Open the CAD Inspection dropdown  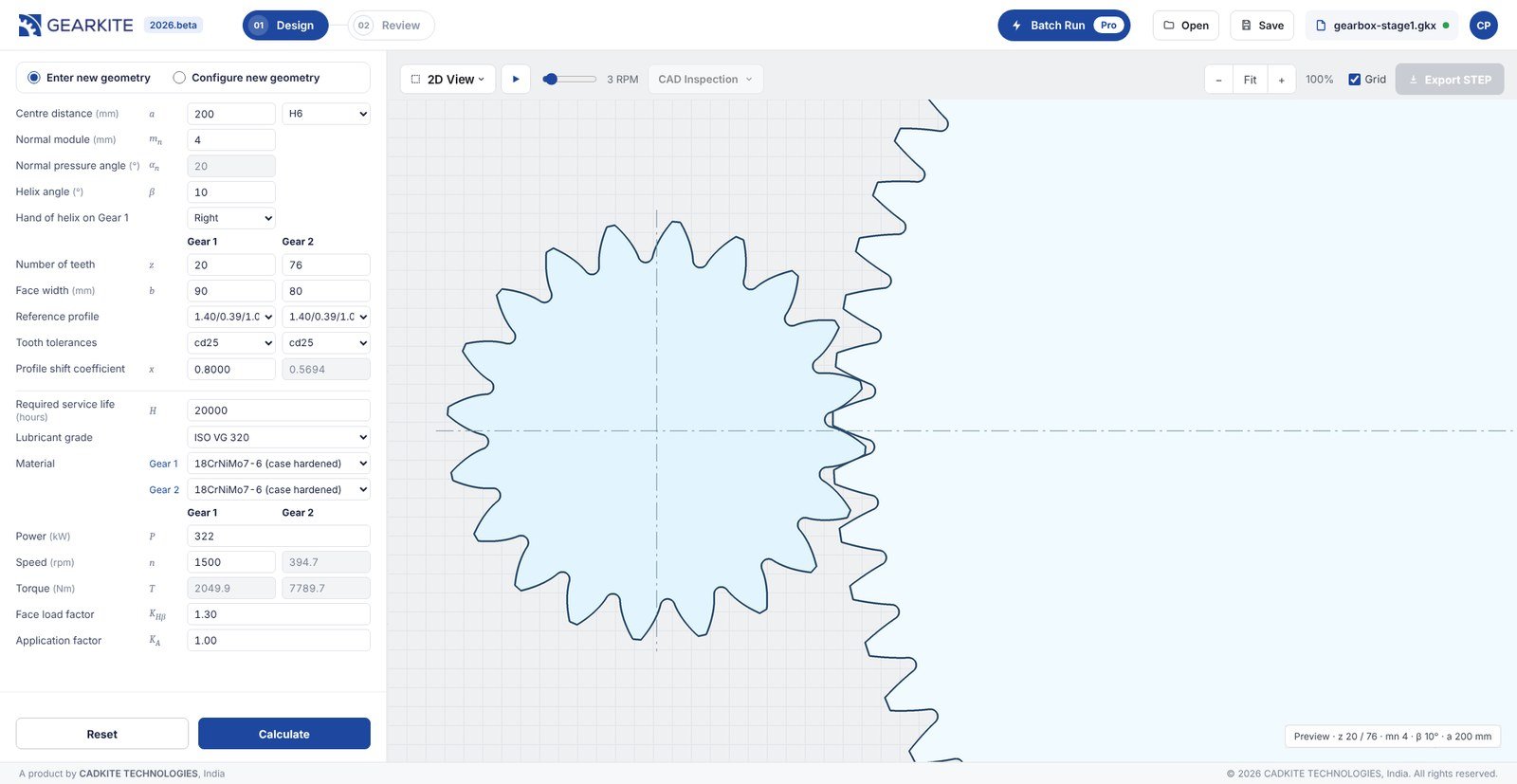[705, 80]
